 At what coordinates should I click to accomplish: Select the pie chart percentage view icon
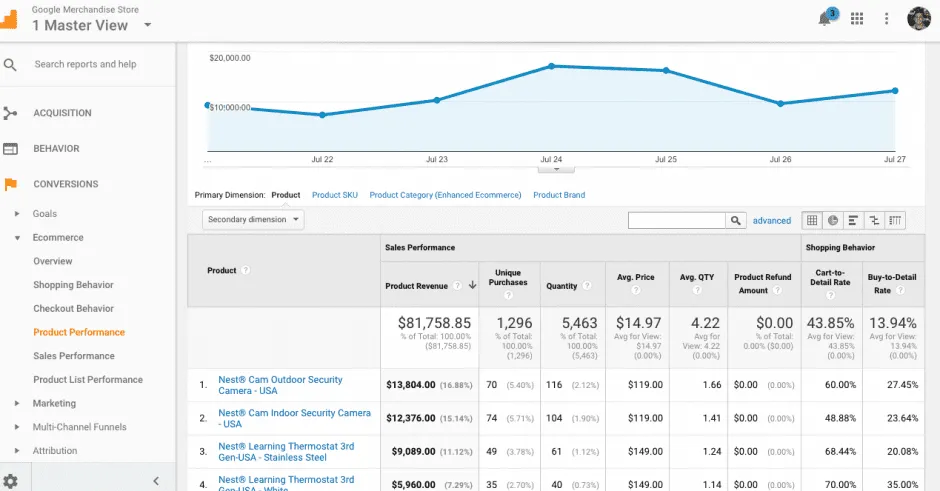point(833,221)
